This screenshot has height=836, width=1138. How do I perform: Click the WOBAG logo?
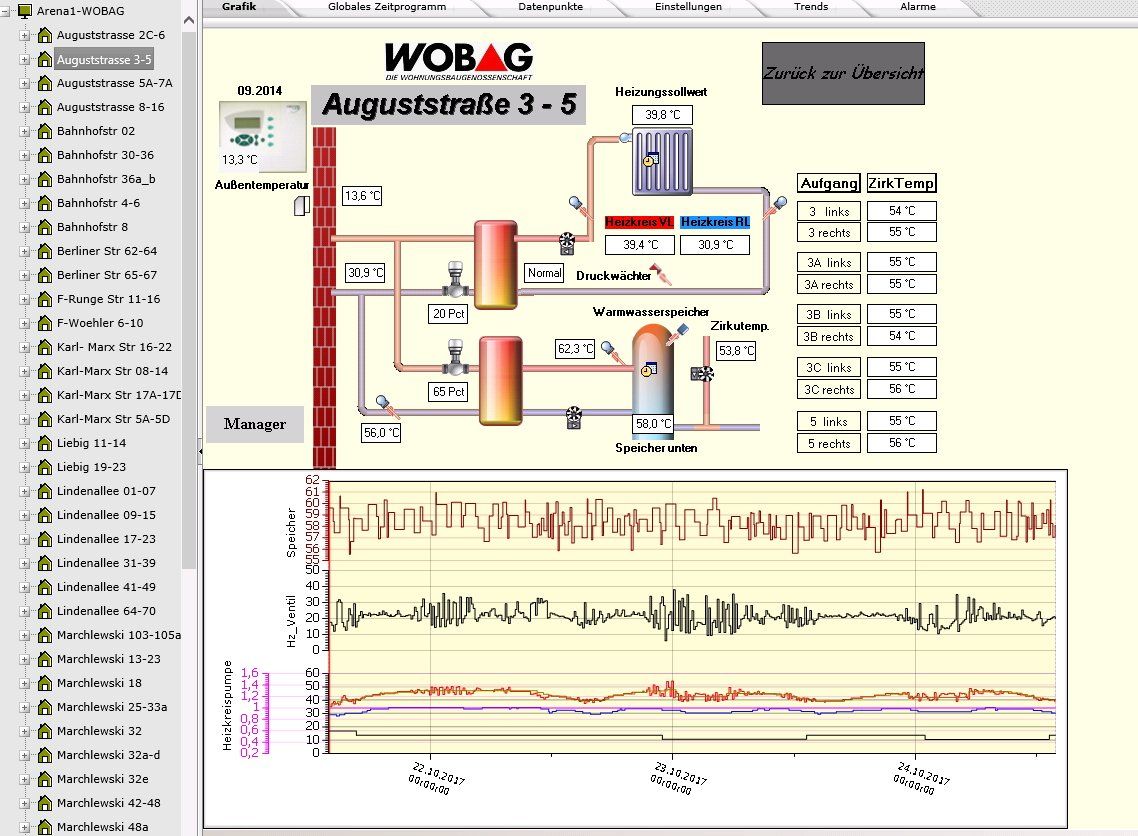(459, 61)
